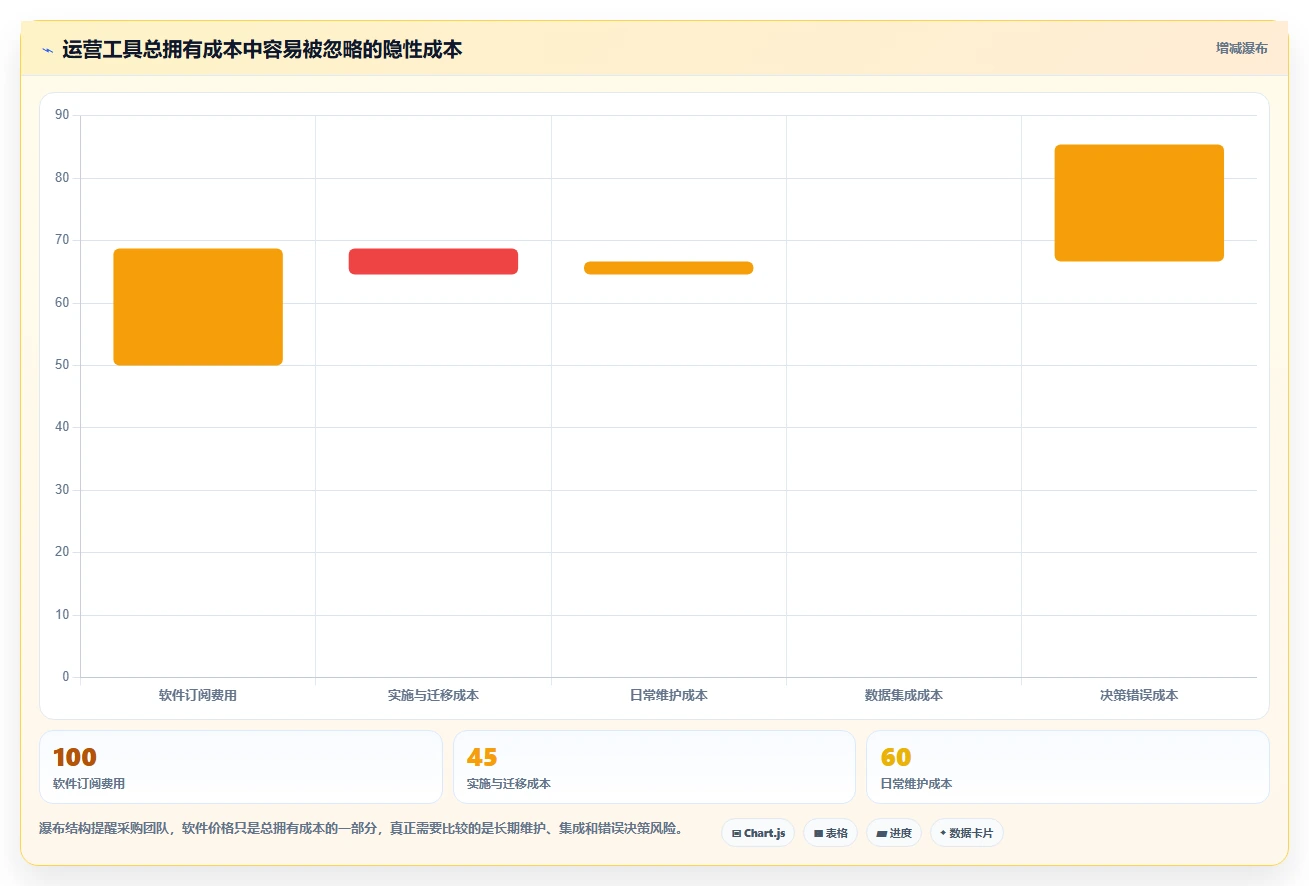
Task: Click the thin orange 日常维护成本 bar
Action: pyautogui.click(x=668, y=268)
